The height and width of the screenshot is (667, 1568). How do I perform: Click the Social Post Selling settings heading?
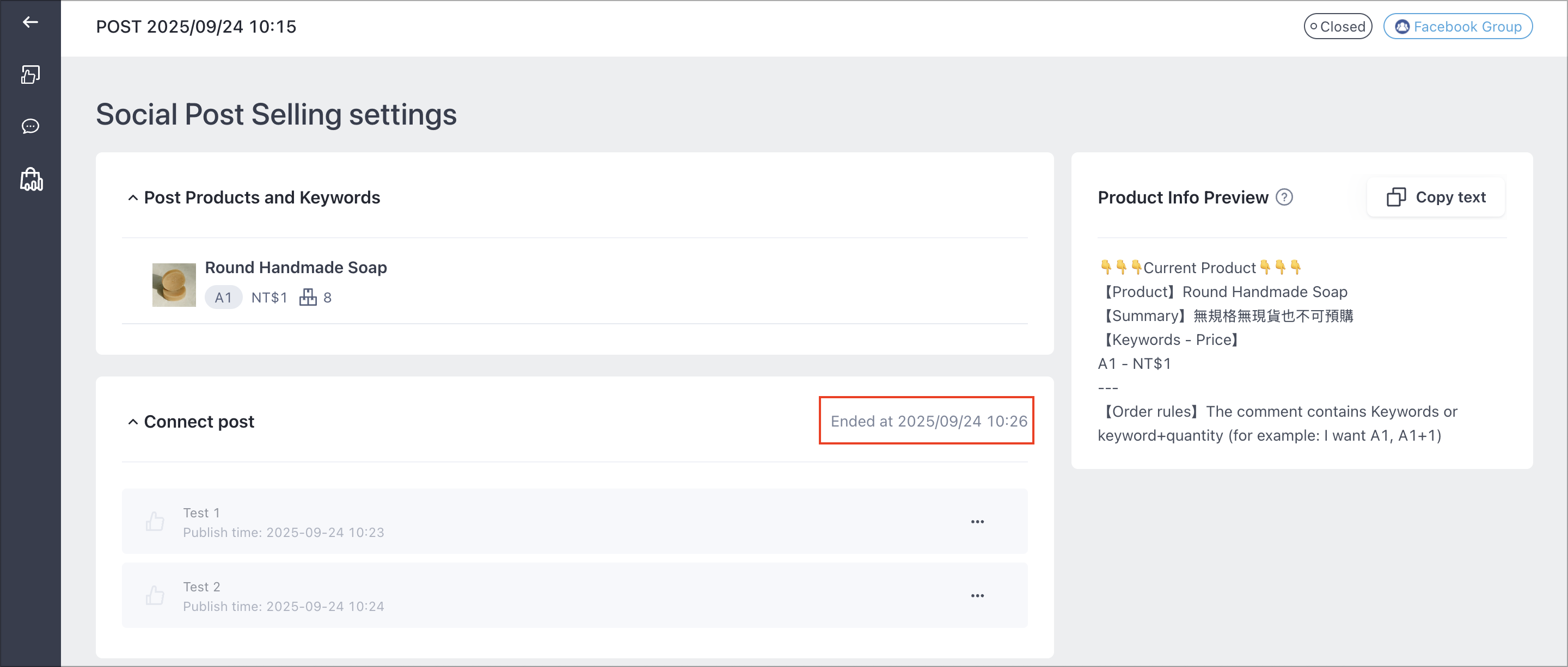click(277, 114)
